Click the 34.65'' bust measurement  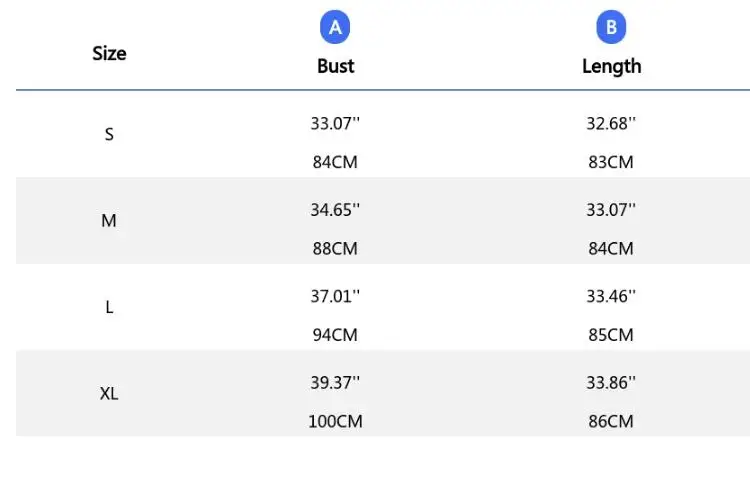[x=335, y=210]
